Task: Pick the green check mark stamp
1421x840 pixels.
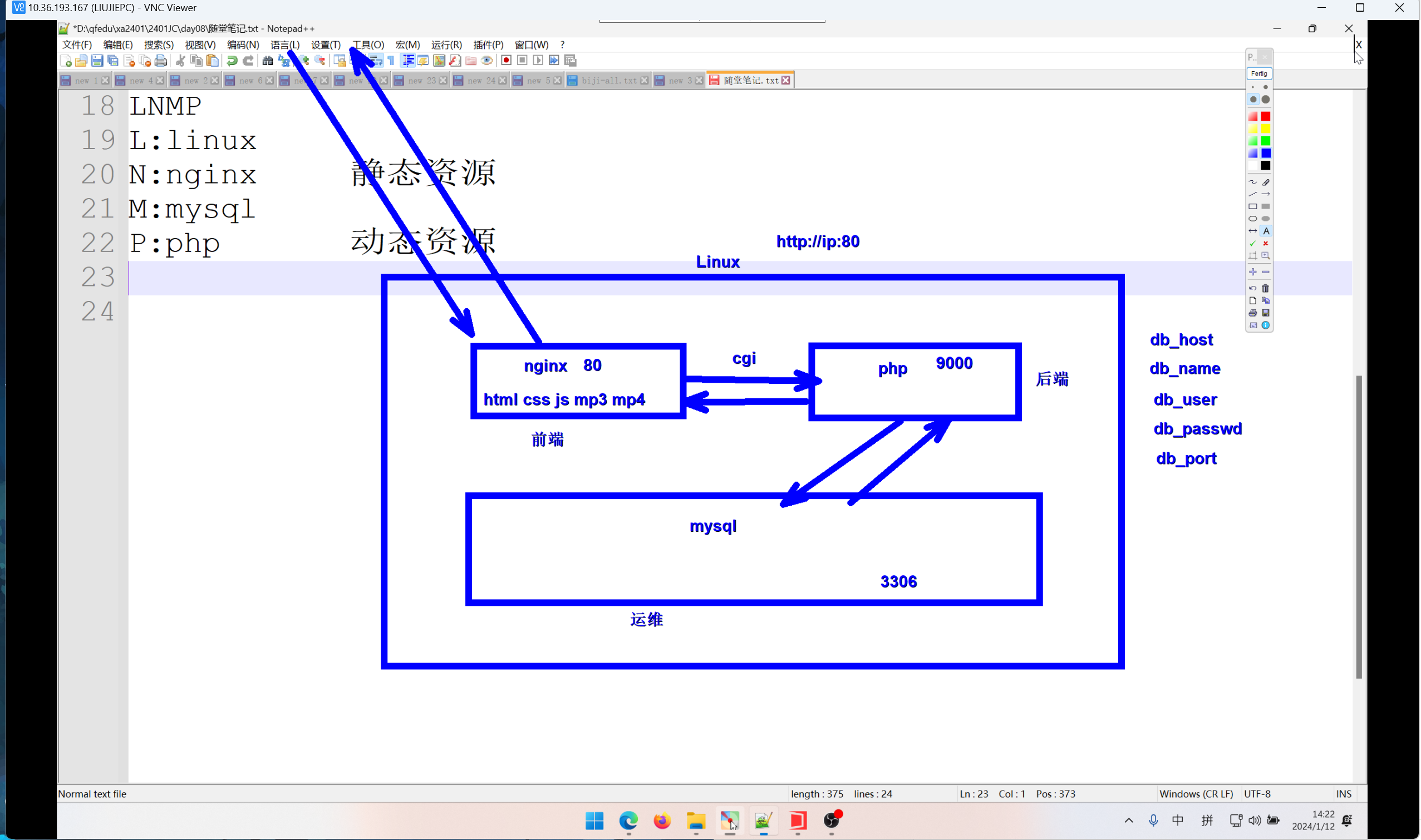Action: point(1252,244)
